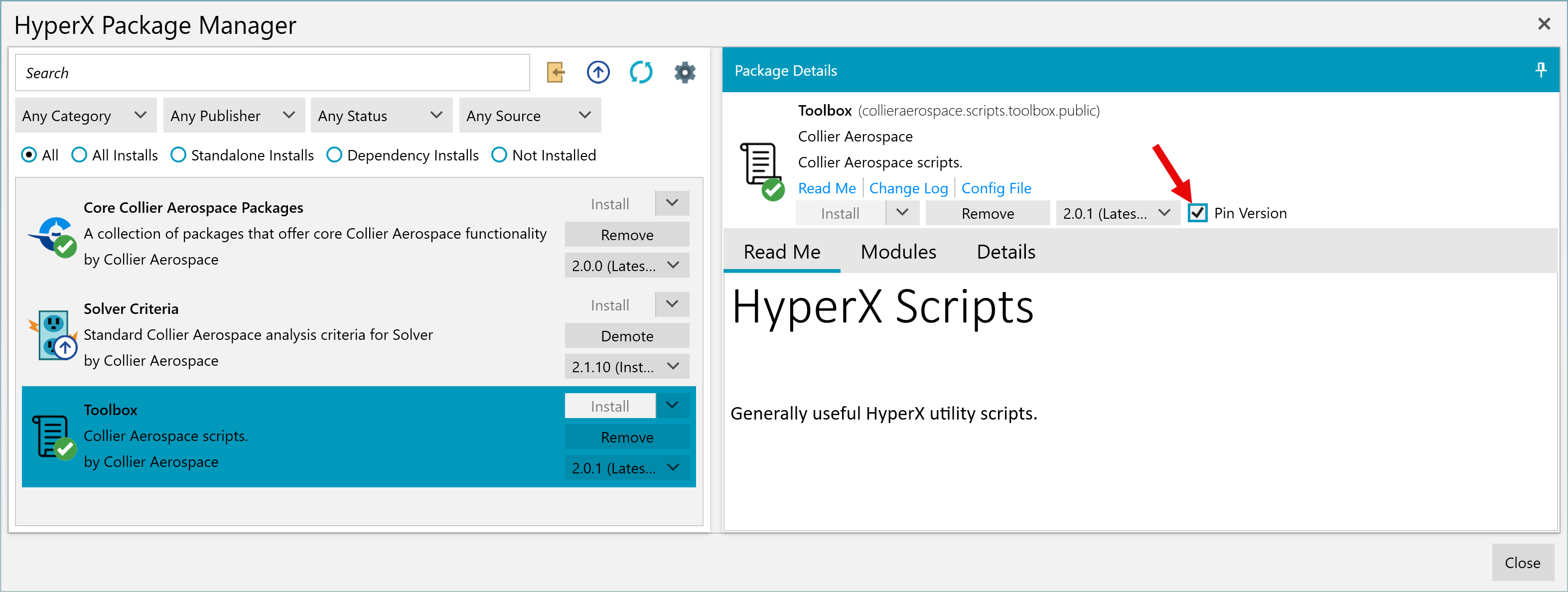
Task: Remove Core Collier Aerospace Packages
Action: click(x=627, y=235)
